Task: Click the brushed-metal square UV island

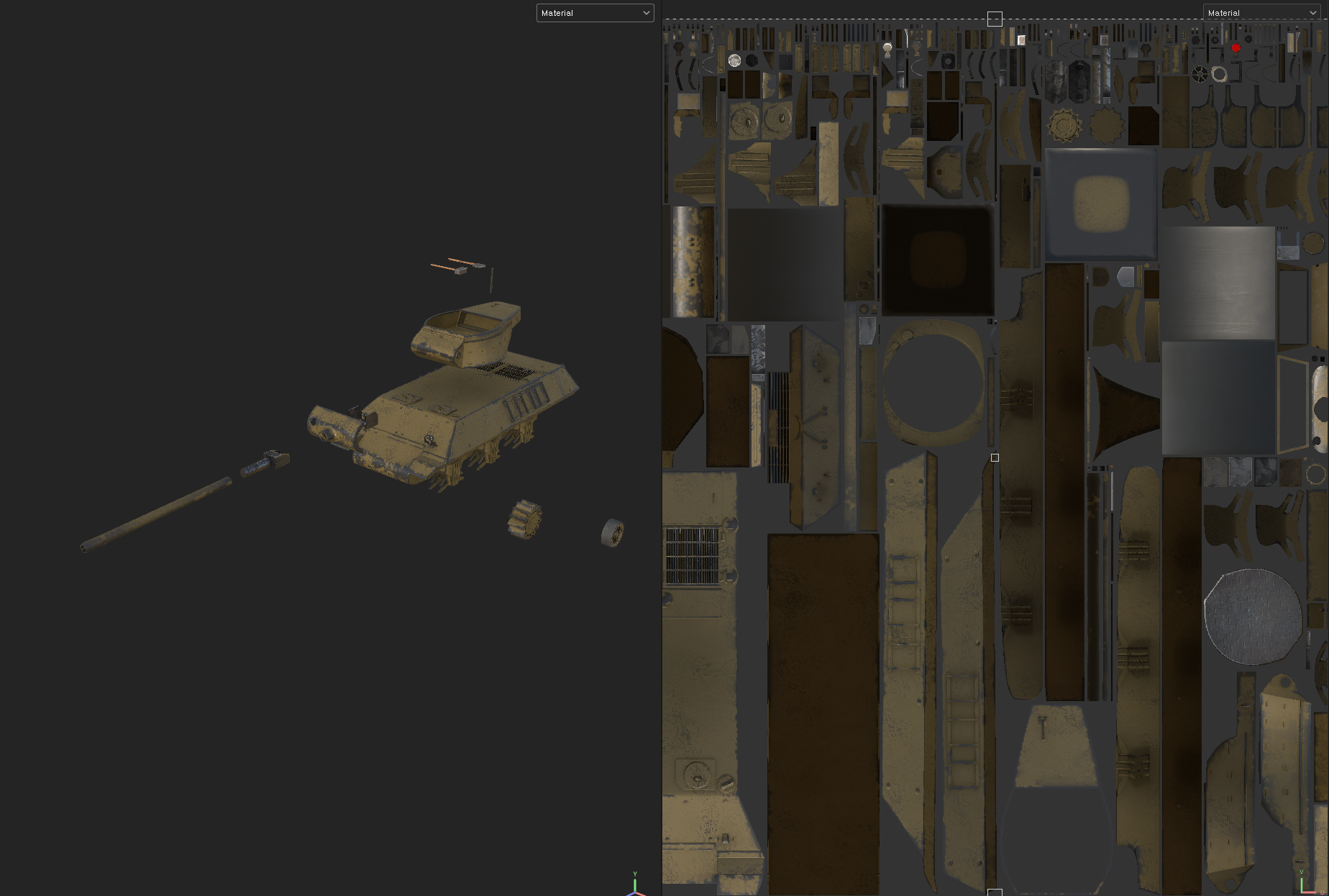Action: (x=1218, y=283)
